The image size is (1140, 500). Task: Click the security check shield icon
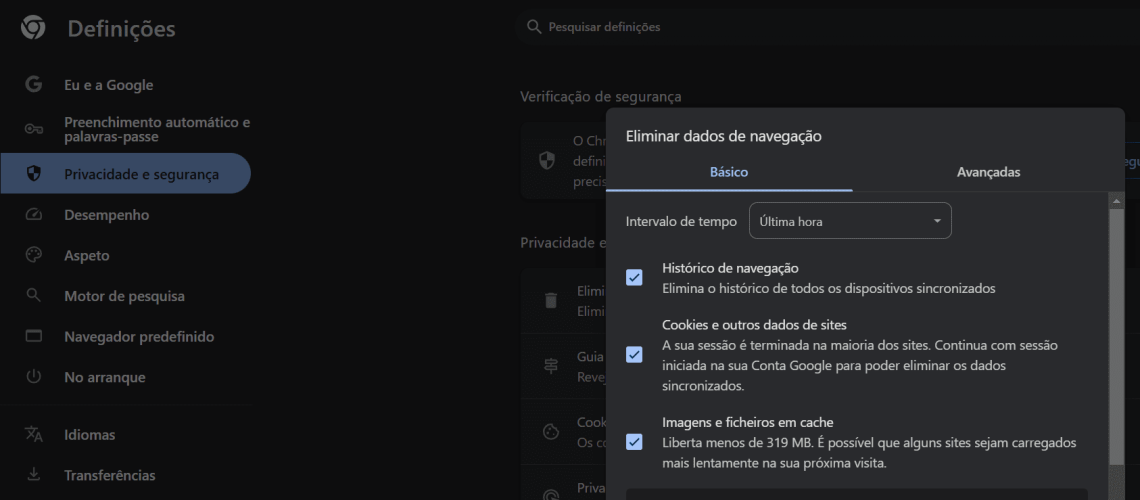click(x=547, y=161)
